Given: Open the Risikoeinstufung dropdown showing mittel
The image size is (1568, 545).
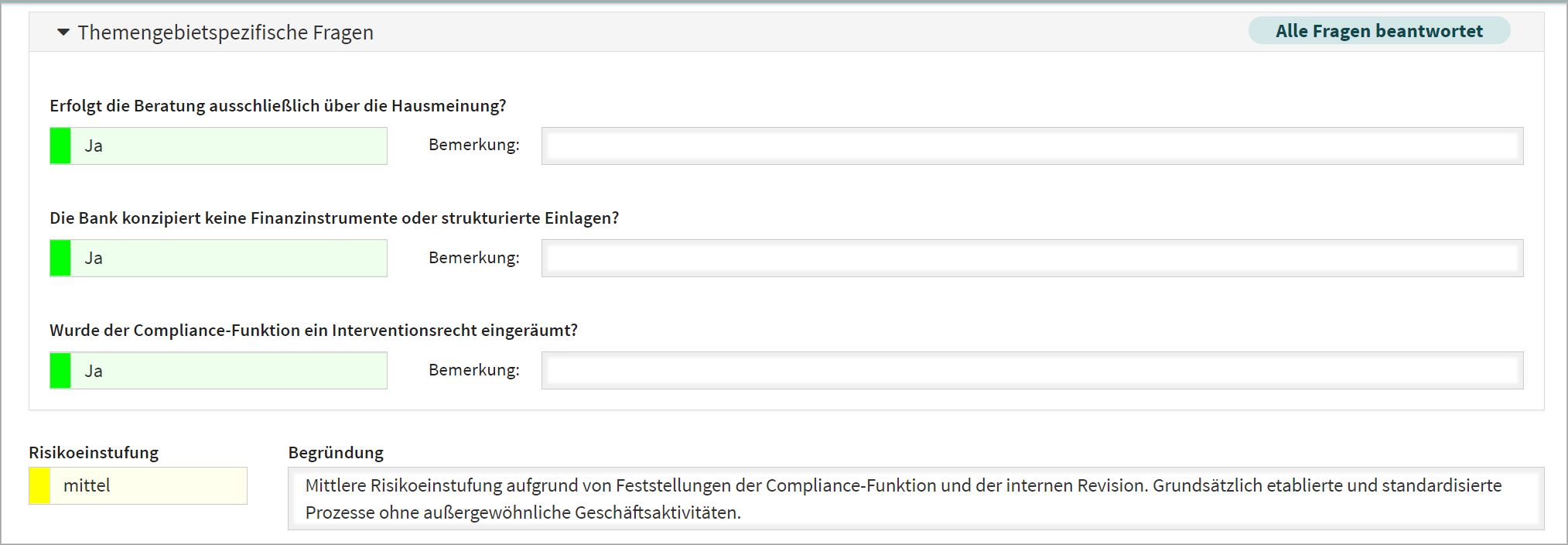Looking at the screenshot, I should (148, 486).
